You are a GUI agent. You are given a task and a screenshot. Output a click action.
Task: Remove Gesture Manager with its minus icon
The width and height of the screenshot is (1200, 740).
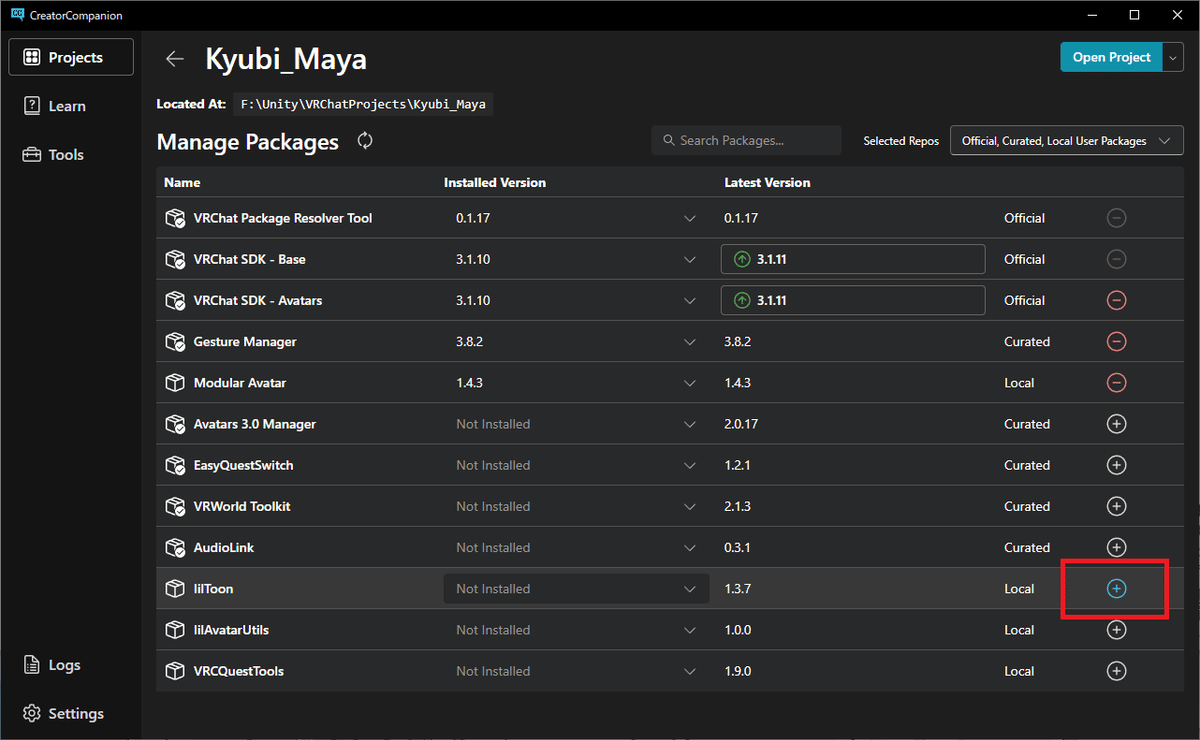click(1117, 341)
